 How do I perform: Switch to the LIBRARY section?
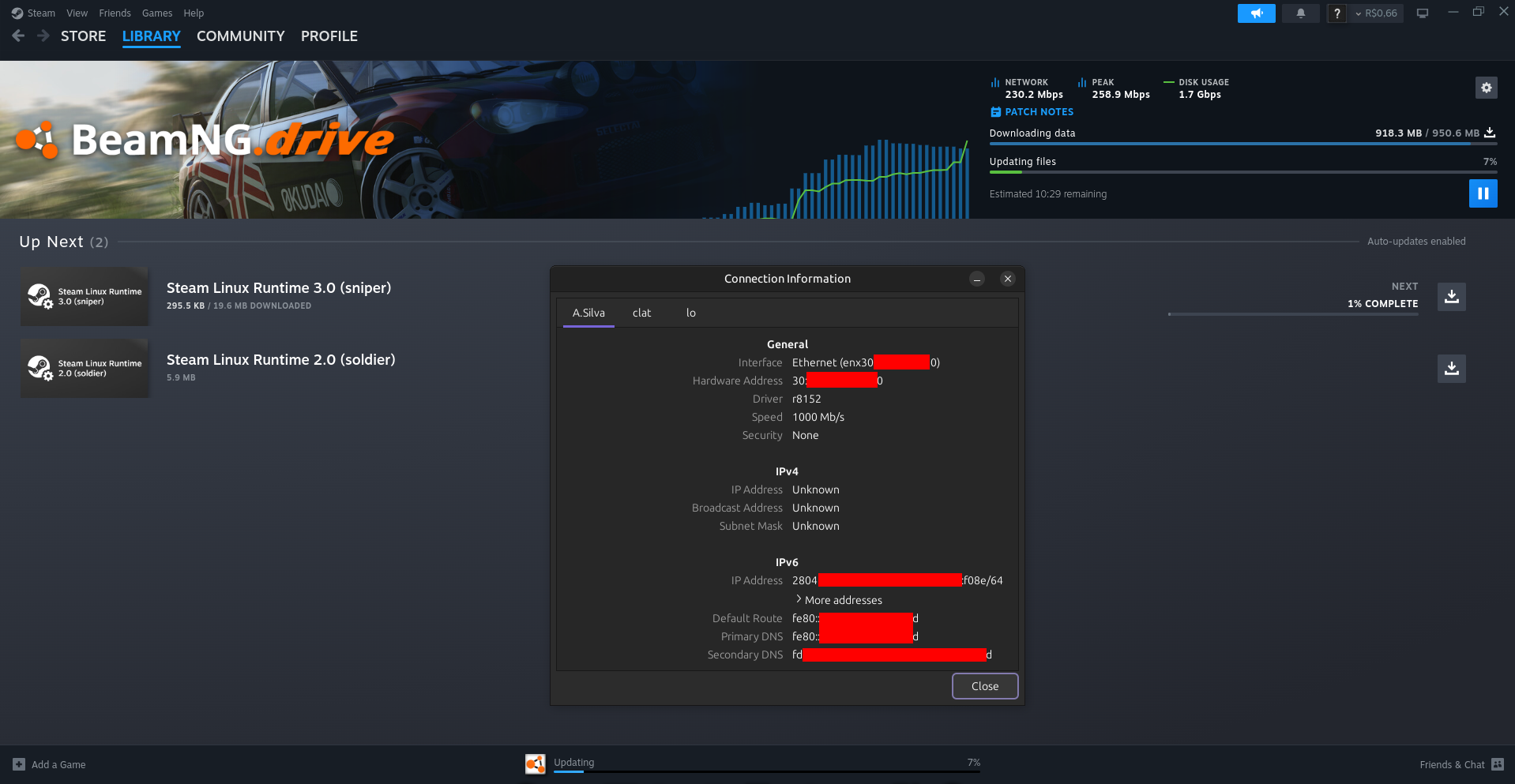click(151, 36)
